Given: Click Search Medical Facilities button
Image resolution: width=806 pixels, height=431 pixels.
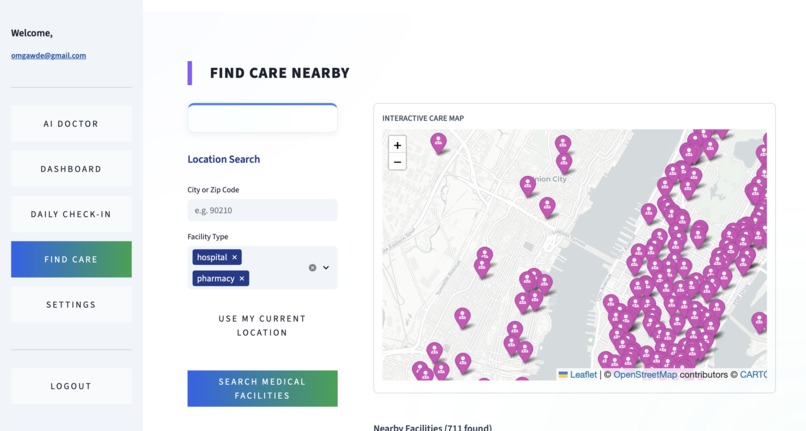Looking at the screenshot, I should point(262,388).
